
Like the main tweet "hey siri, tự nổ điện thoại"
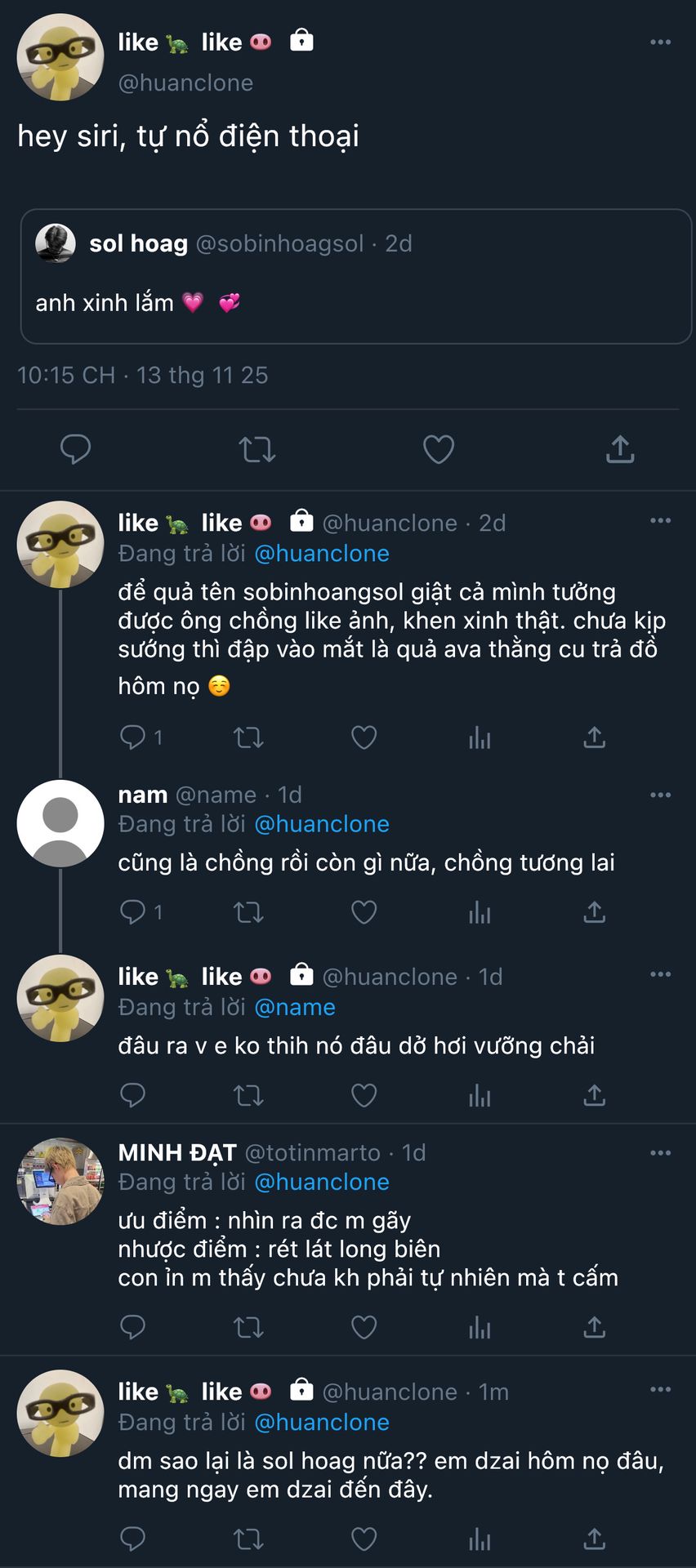[x=438, y=449]
